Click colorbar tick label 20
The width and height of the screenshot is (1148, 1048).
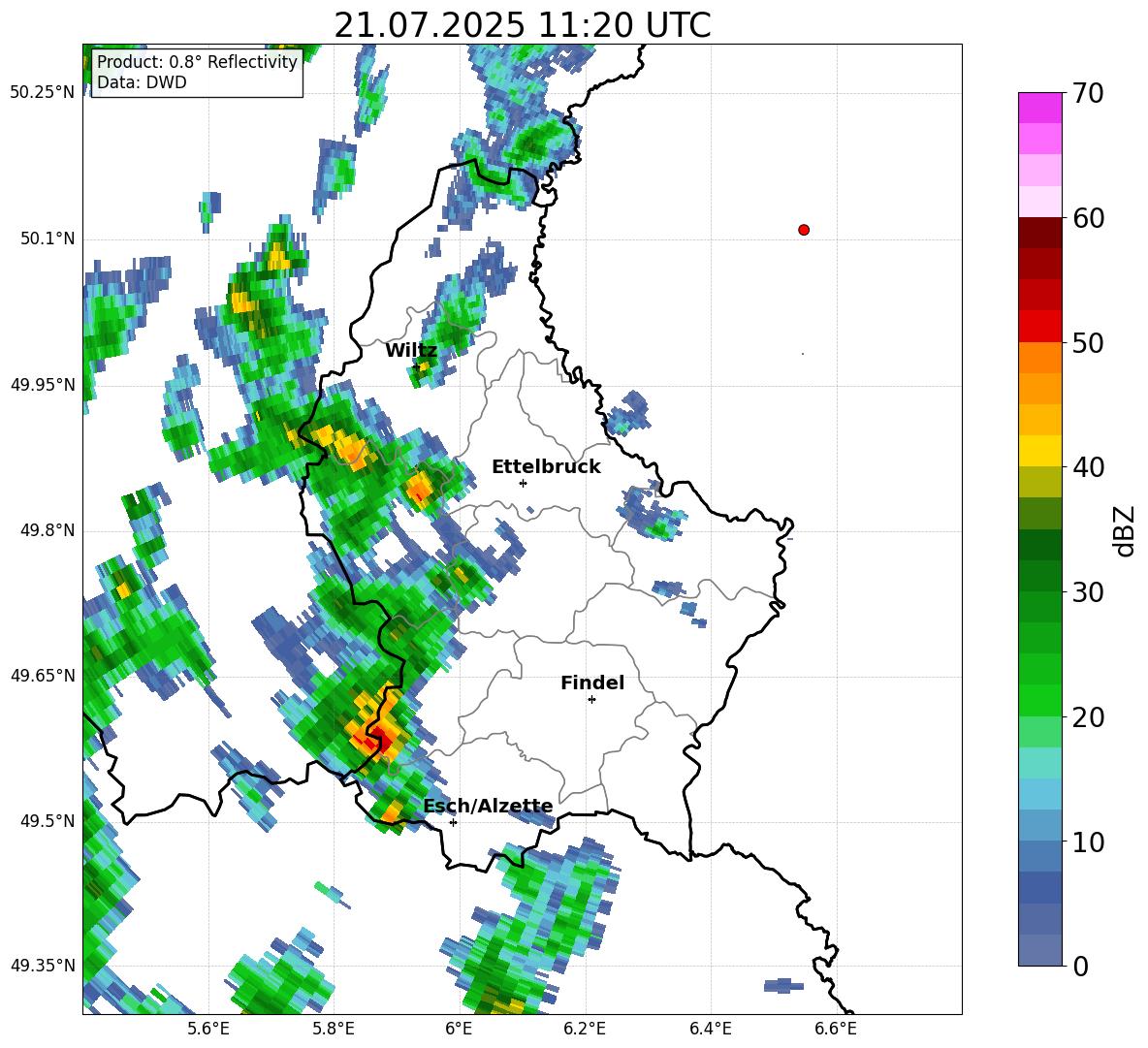tap(1088, 717)
